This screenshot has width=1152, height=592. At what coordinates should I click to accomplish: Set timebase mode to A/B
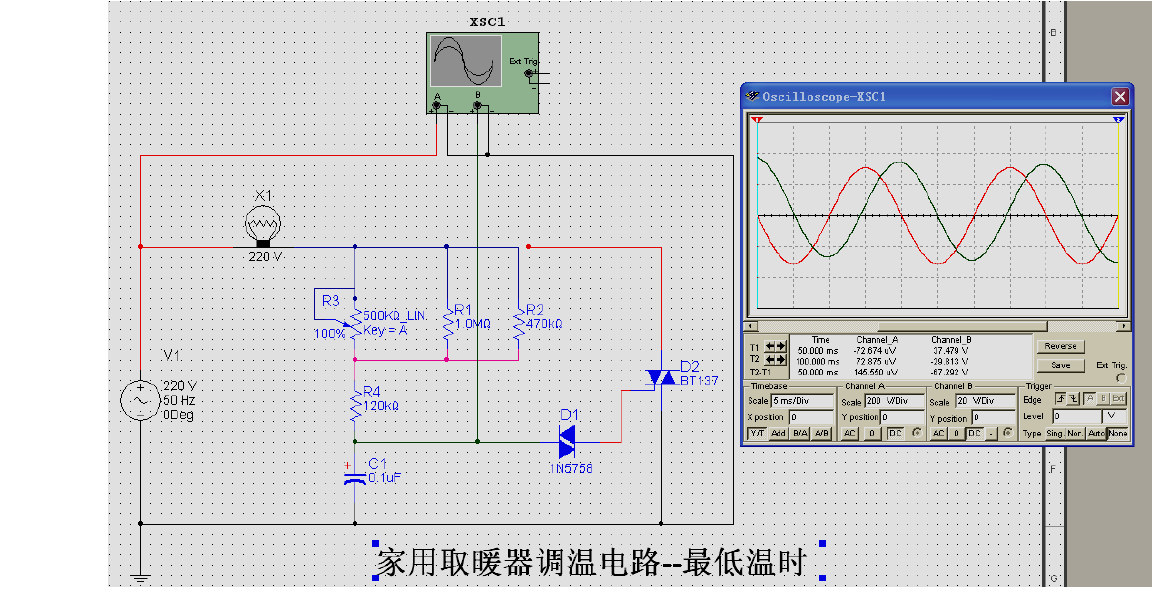pos(821,433)
